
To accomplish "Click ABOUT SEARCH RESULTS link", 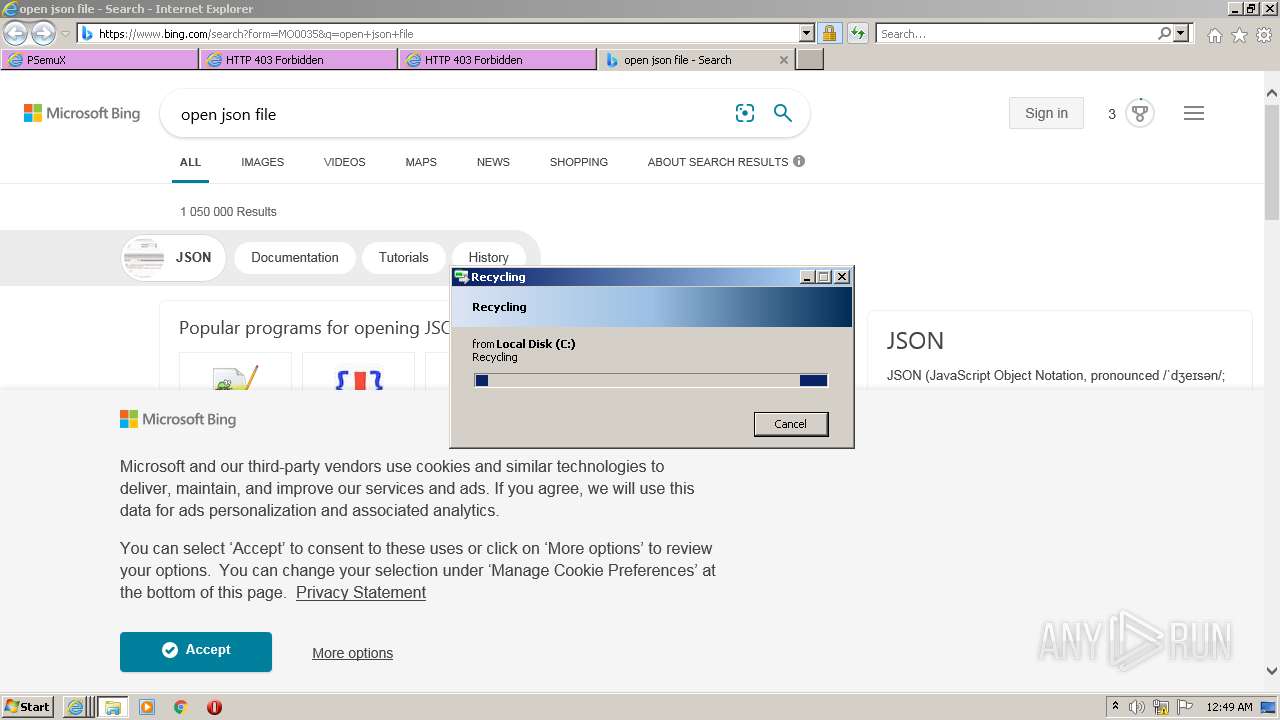I will (x=726, y=162).
